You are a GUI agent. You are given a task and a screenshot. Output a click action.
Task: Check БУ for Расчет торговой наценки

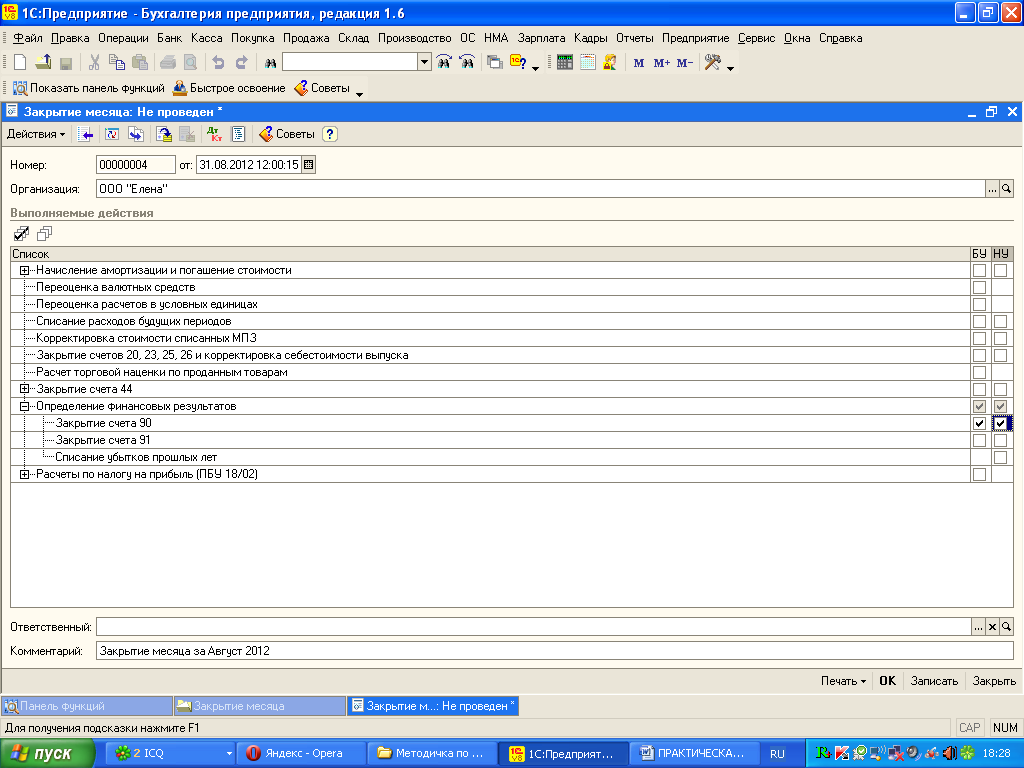979,372
